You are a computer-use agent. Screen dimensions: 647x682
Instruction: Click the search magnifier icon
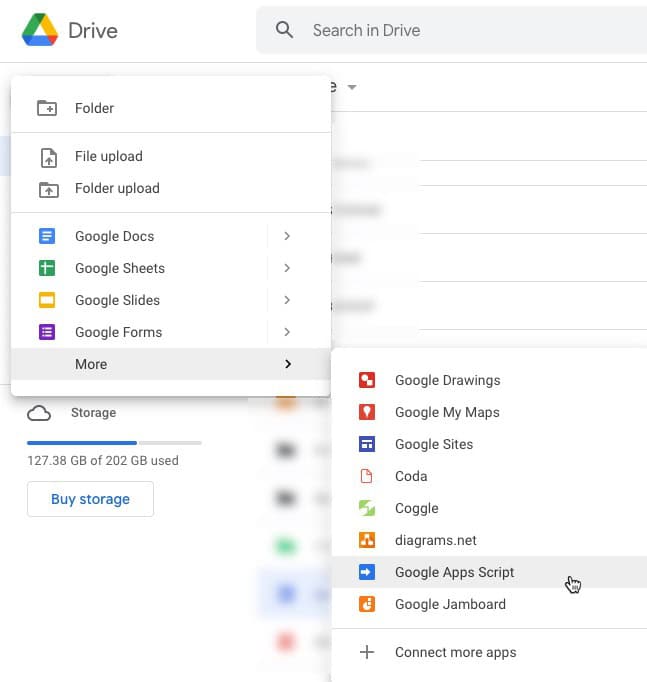284,30
